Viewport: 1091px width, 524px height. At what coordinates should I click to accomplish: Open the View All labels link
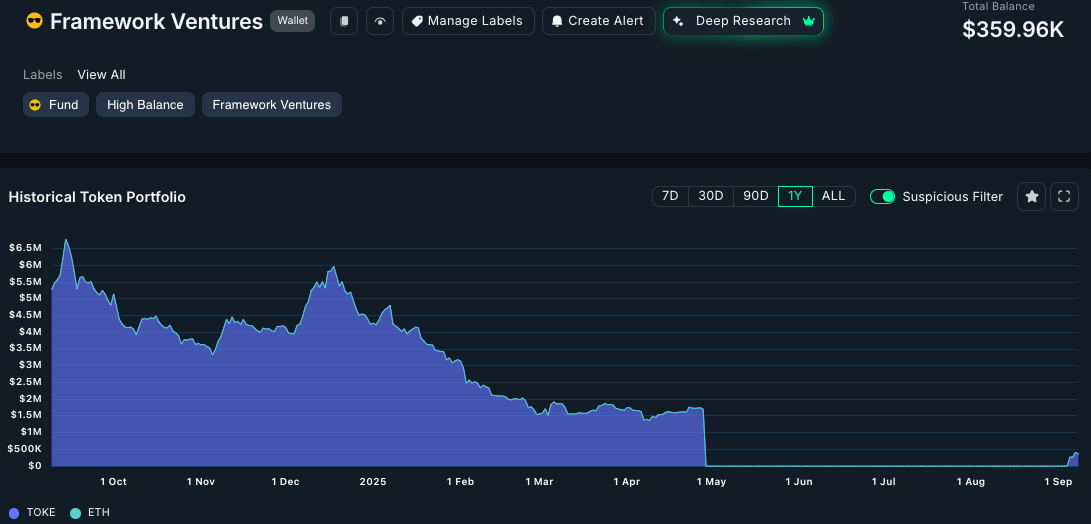coord(101,74)
